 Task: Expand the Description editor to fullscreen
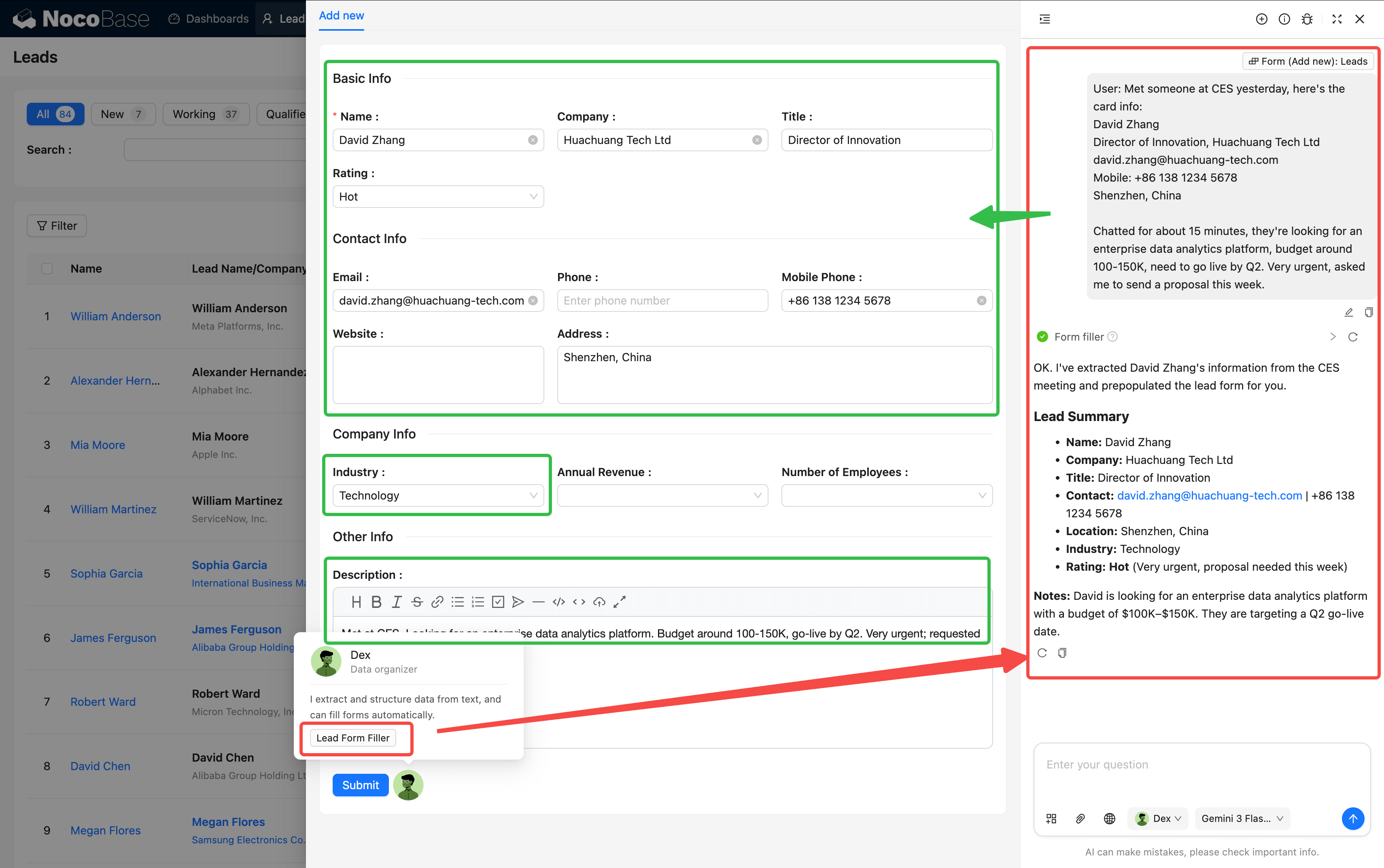[619, 601]
